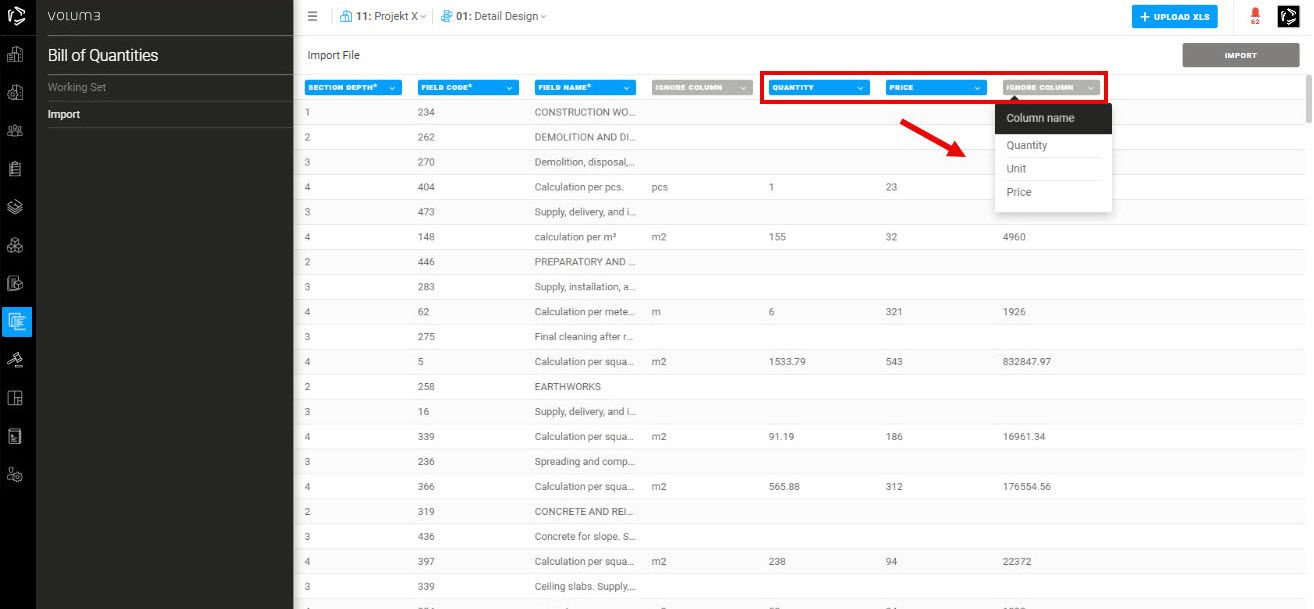The width and height of the screenshot is (1314, 609).
Task: Click the calculation per m² cell
Action: (x=575, y=237)
